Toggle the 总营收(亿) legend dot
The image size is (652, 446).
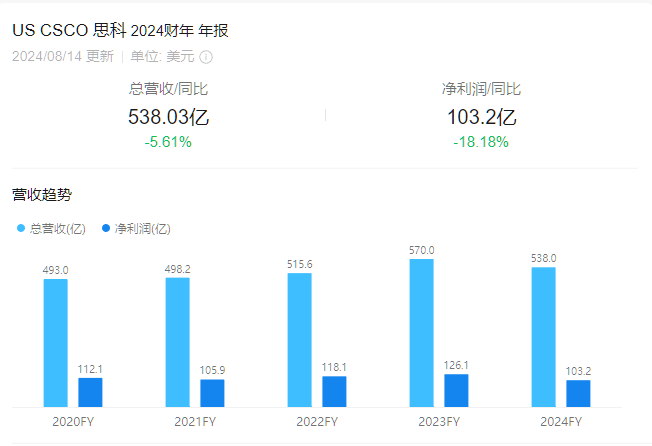[21, 228]
